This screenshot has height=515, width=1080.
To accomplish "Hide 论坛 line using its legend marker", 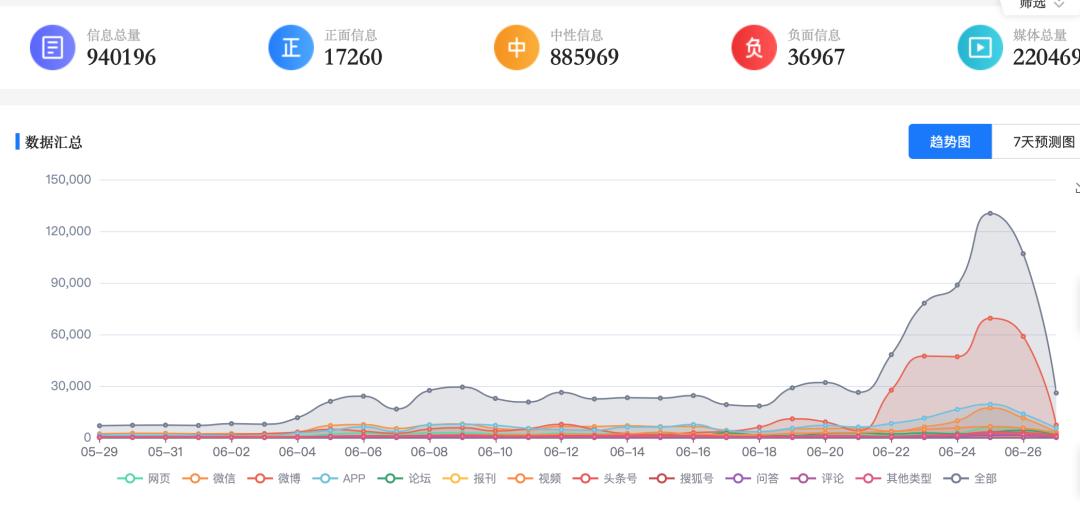I will click(405, 478).
